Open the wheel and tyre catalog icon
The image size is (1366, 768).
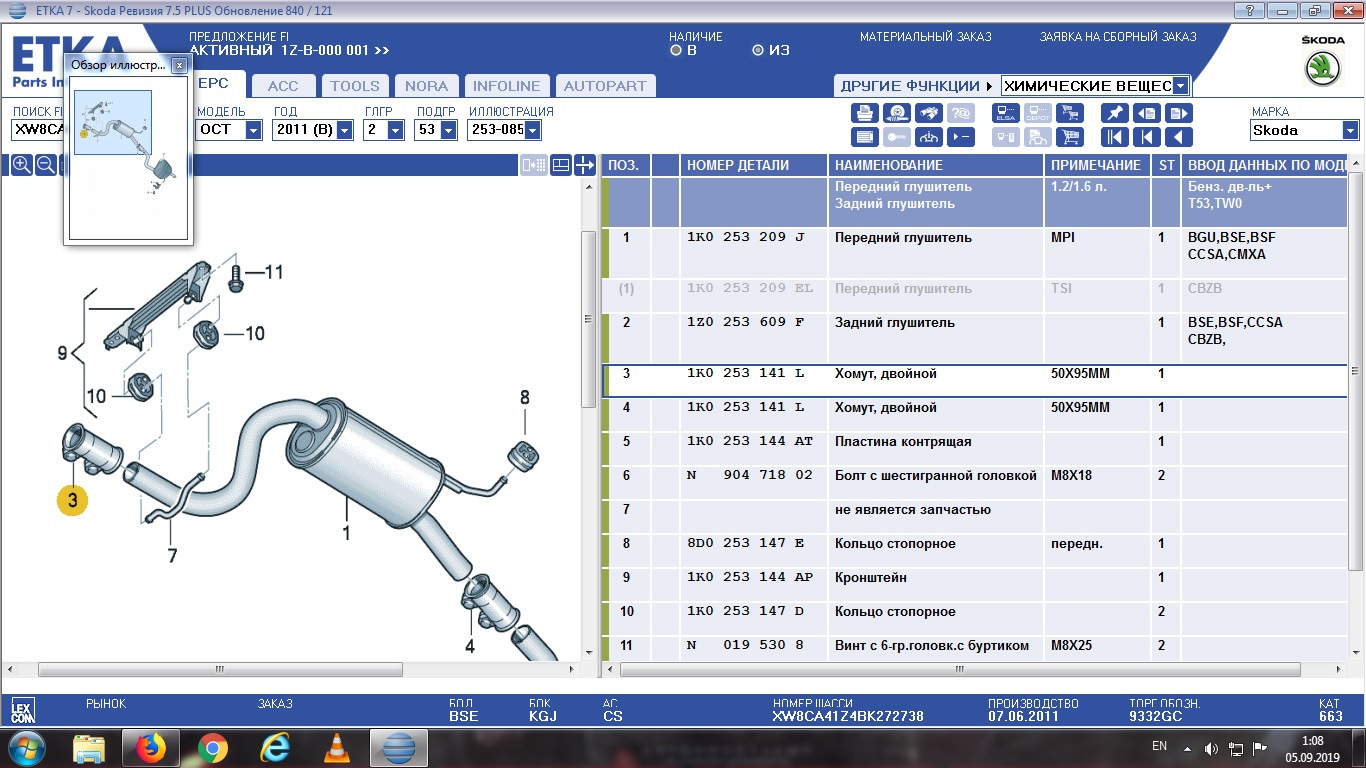click(897, 113)
